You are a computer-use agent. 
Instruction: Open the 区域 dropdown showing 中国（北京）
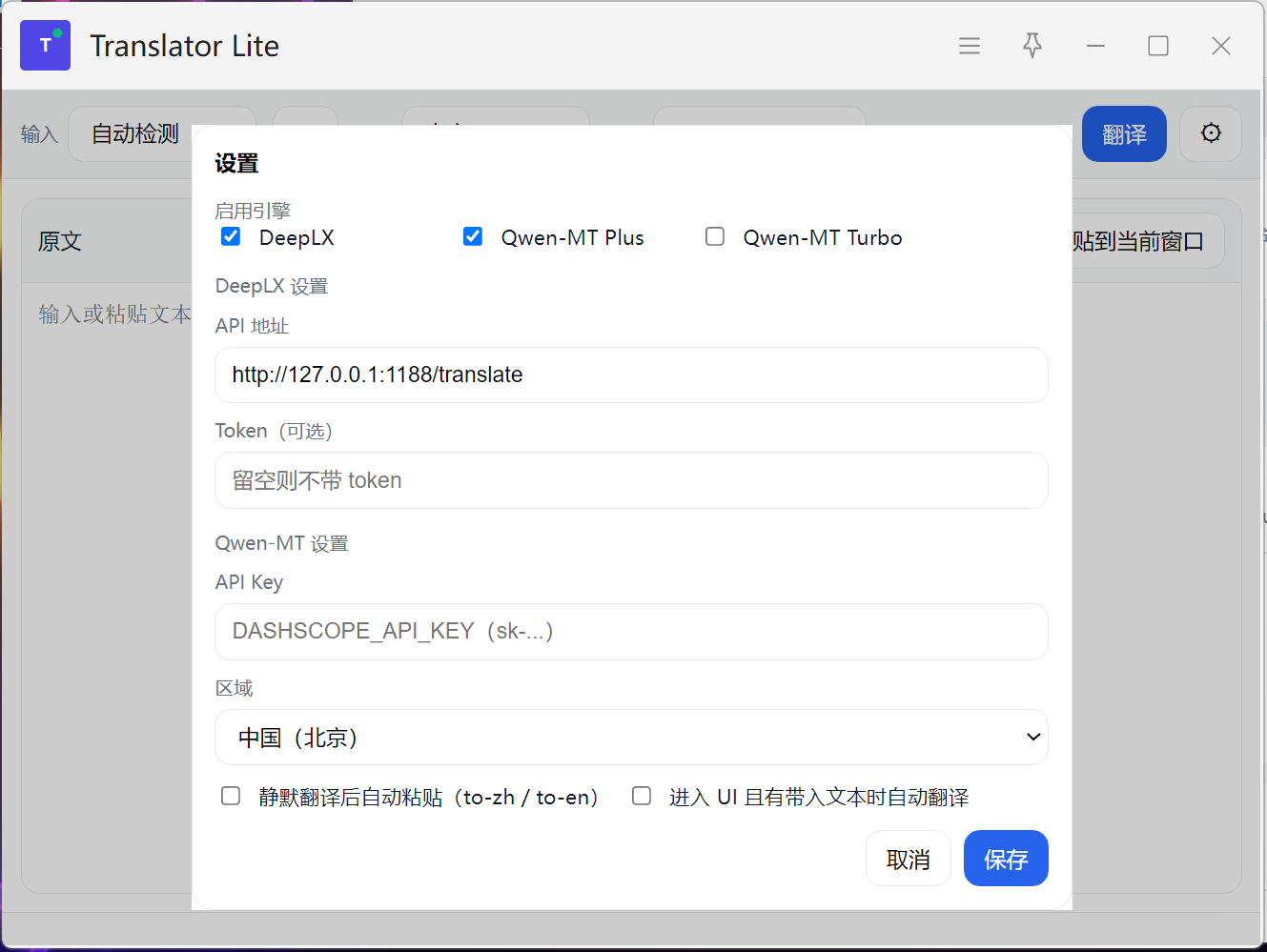click(x=631, y=738)
